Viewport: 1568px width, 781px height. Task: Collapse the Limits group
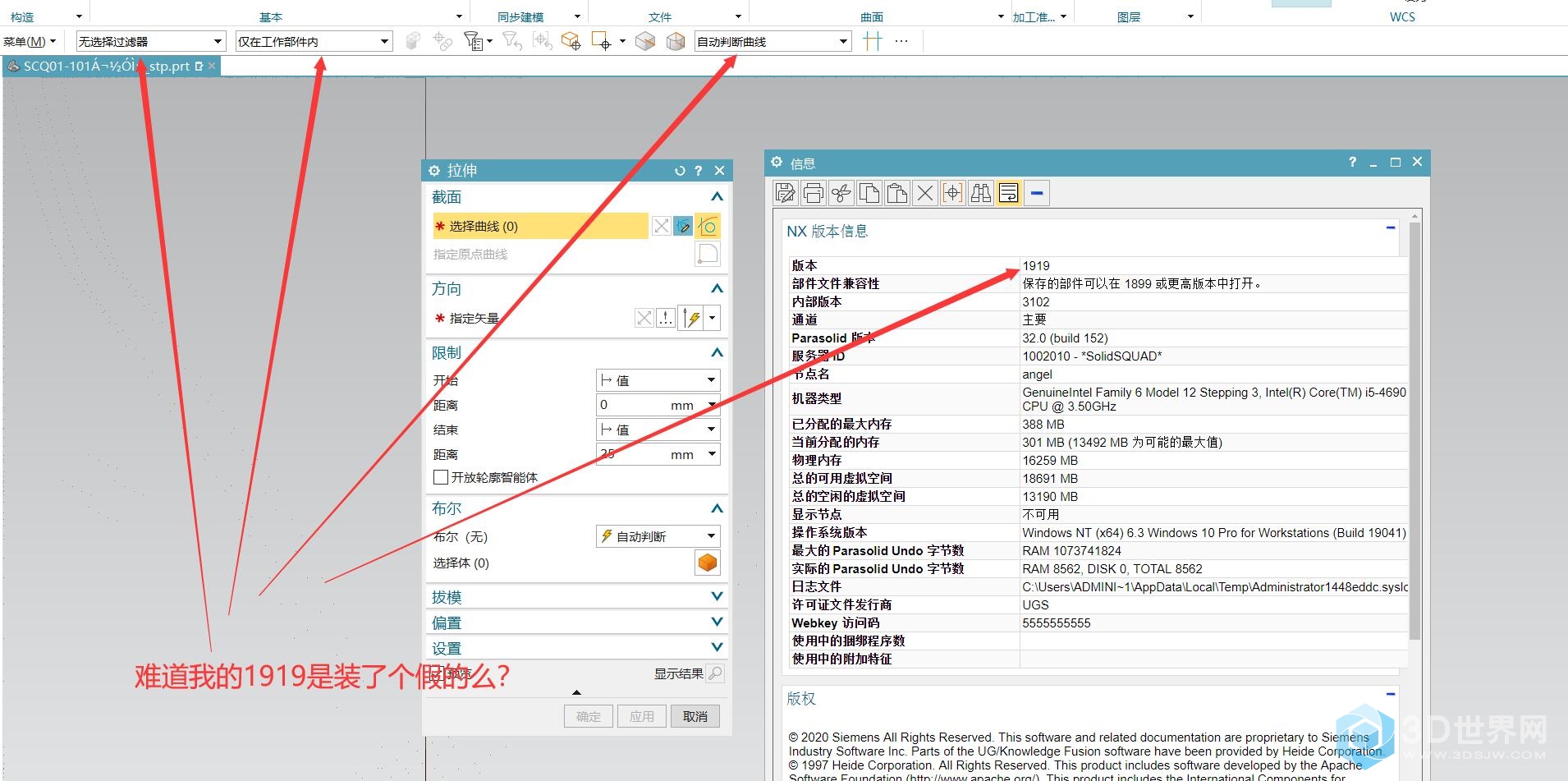717,353
